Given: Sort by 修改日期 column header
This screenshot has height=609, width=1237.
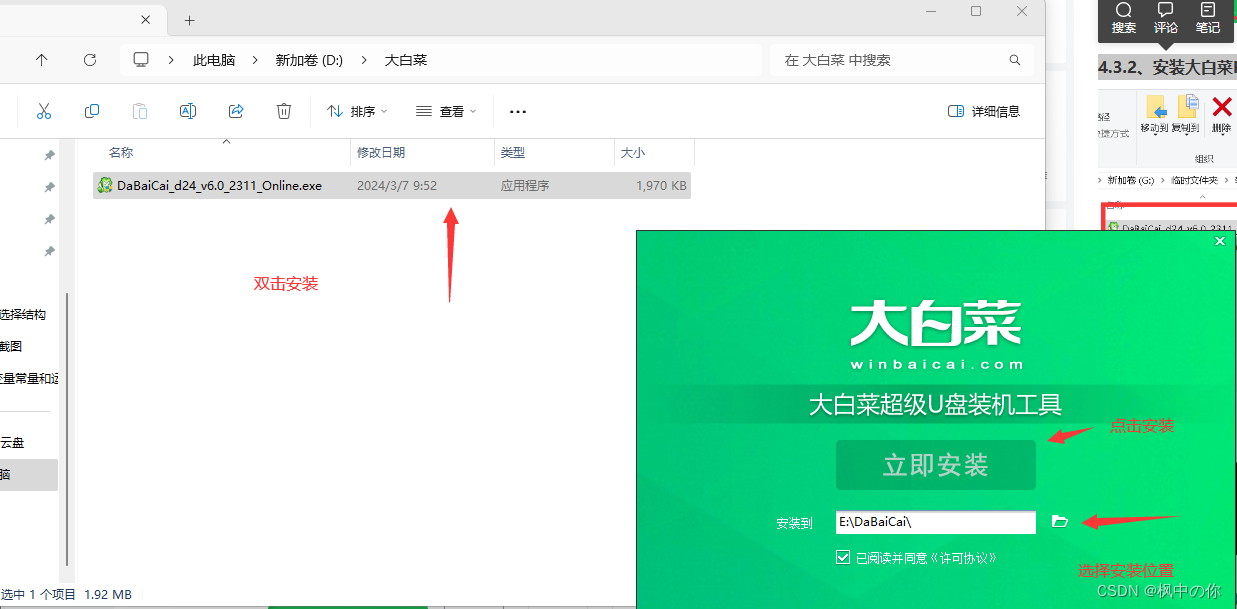Looking at the screenshot, I should [381, 153].
